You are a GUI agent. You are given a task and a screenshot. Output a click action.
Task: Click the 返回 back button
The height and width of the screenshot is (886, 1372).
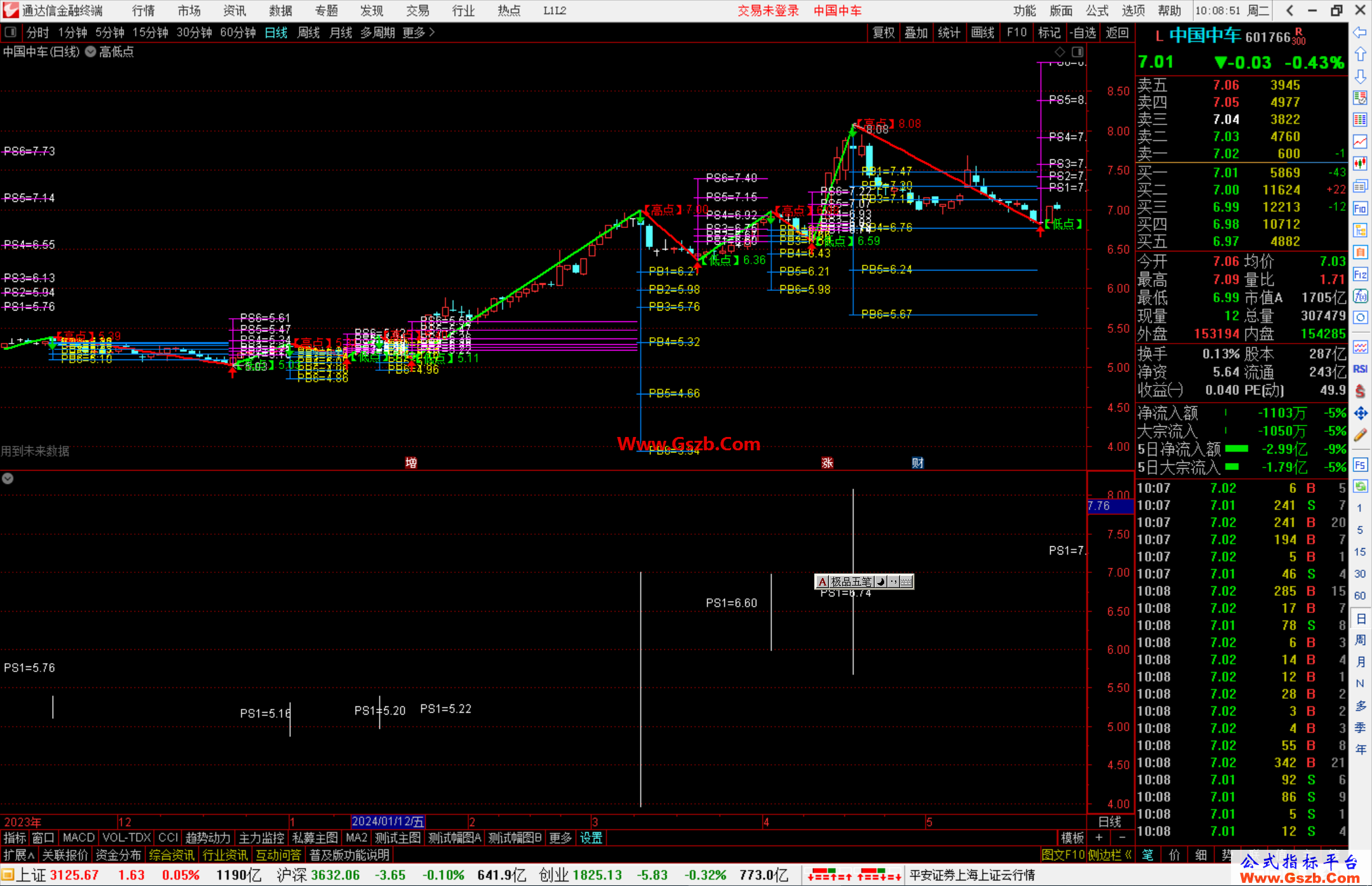[1117, 32]
